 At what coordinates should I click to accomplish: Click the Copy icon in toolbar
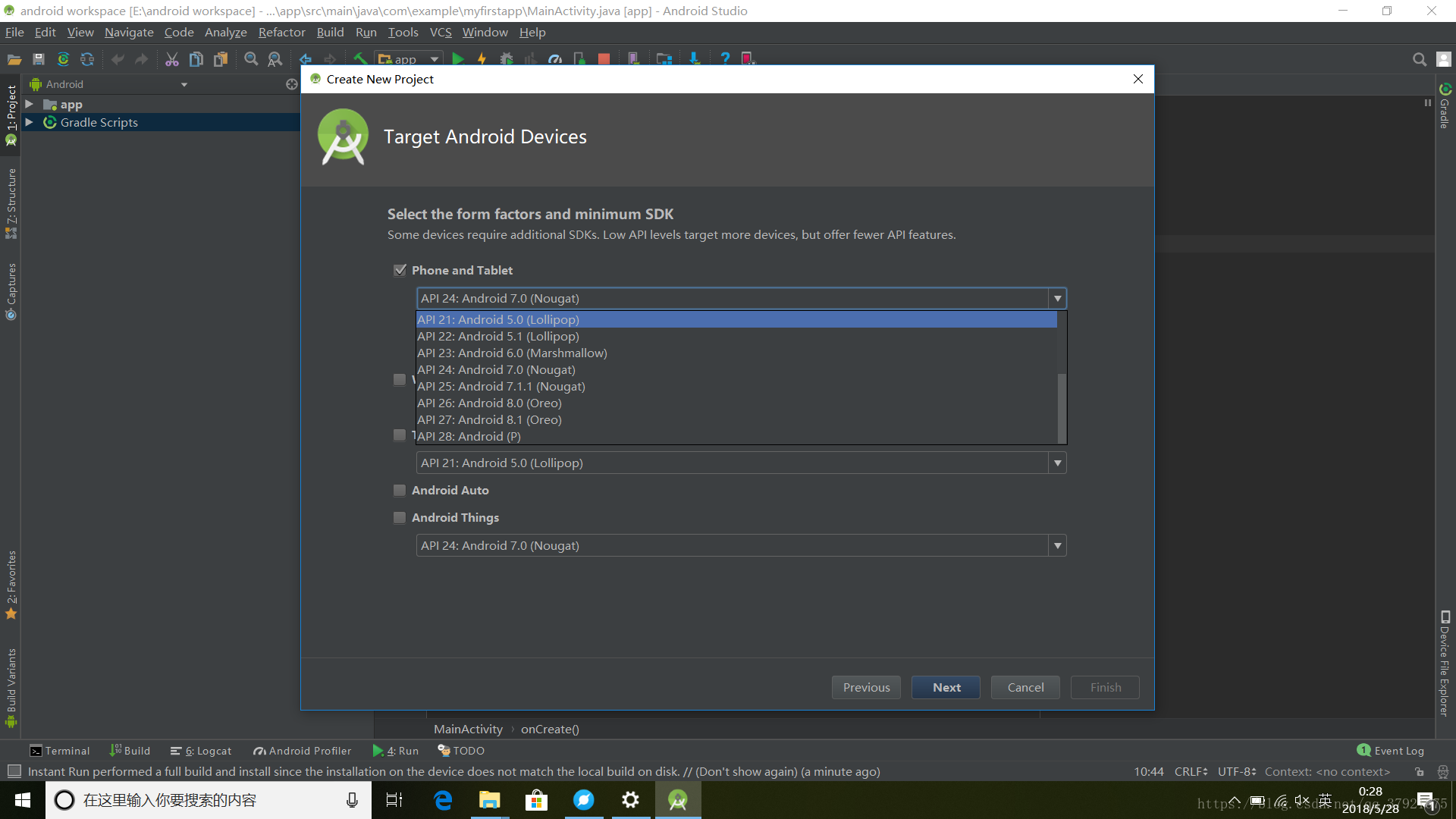[196, 59]
